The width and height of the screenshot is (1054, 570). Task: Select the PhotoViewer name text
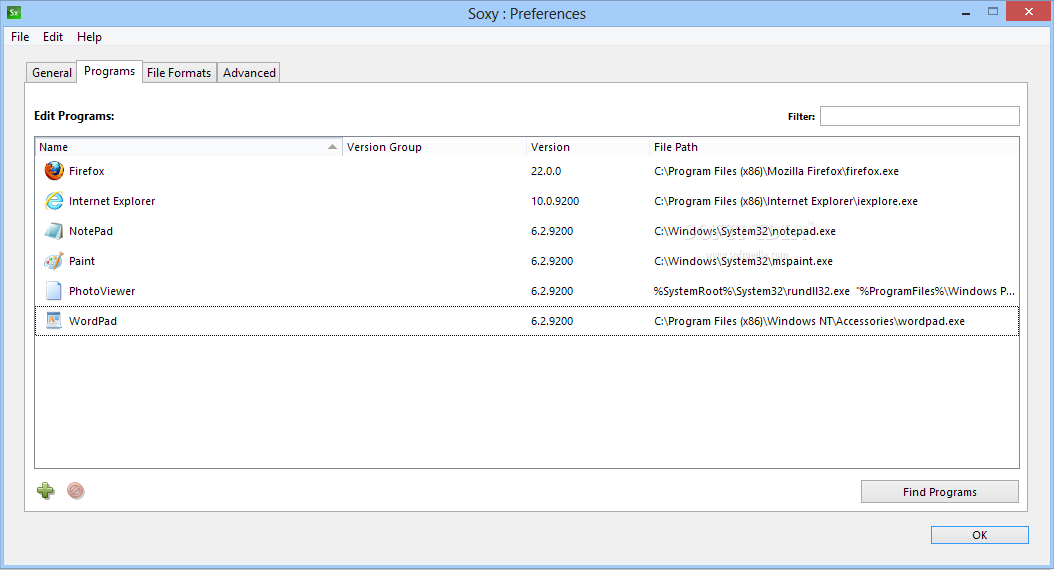click(102, 291)
